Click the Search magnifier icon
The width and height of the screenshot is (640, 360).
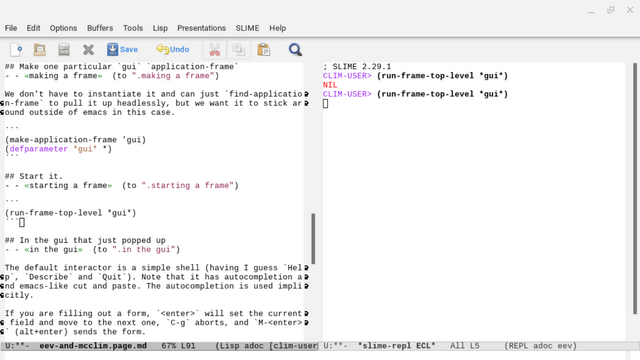coord(295,50)
